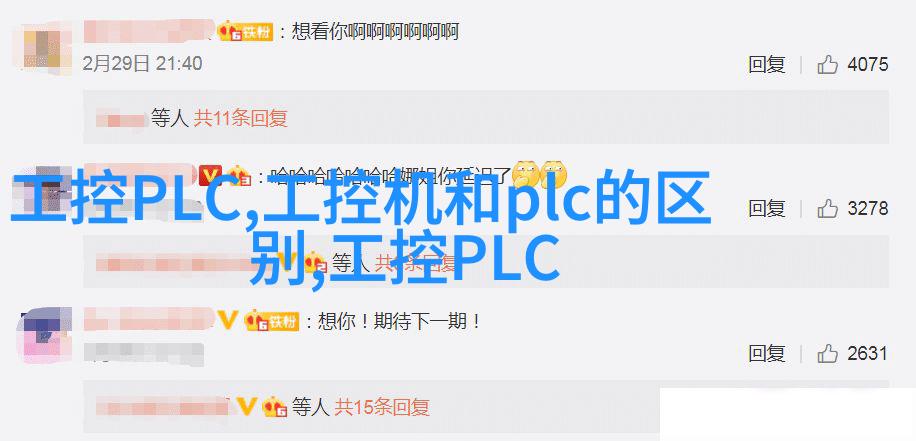The image size is (916, 441).
Task: Open the first commenter's blurred username
Action: pos(149,32)
